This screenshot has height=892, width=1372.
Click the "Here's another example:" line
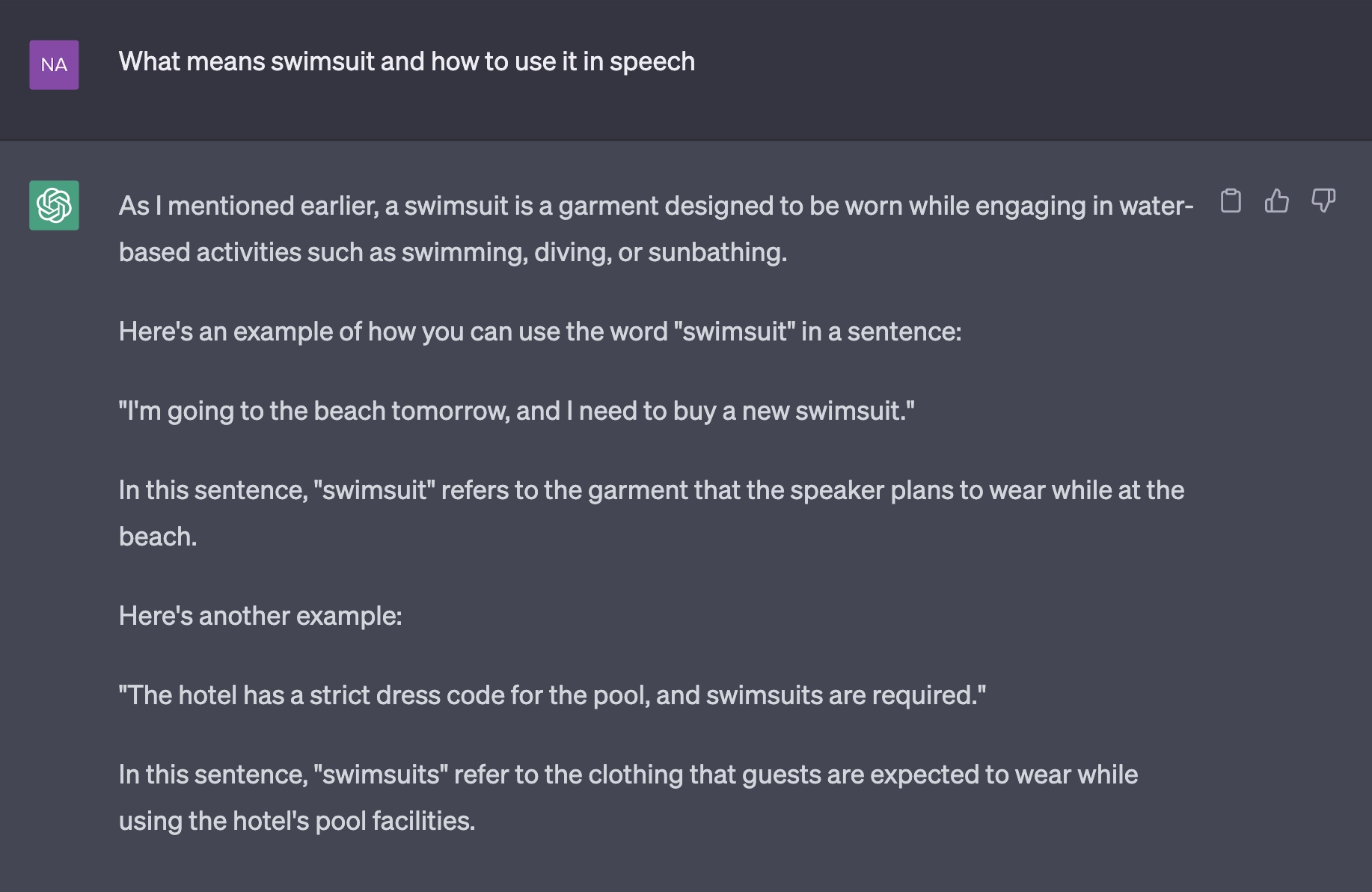260,616
